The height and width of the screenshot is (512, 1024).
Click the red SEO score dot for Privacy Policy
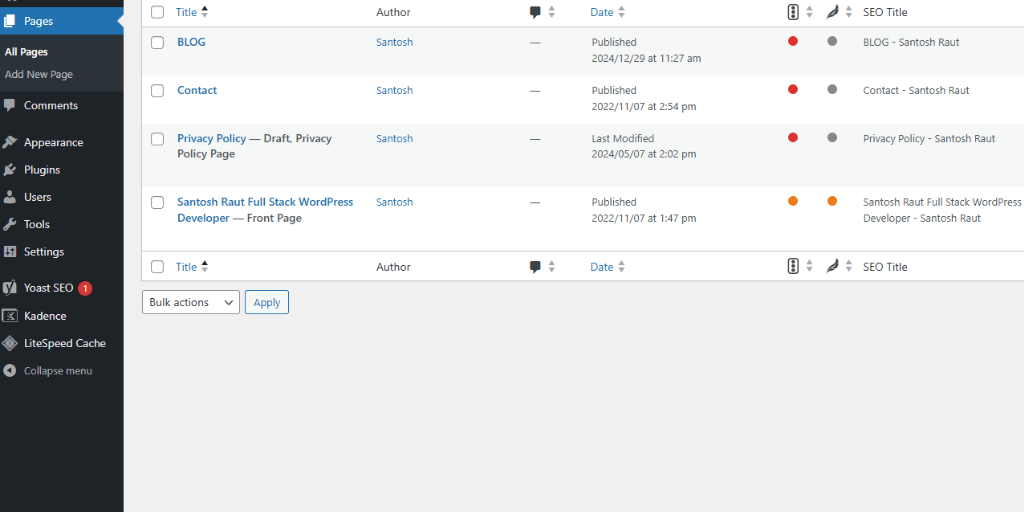(x=793, y=137)
